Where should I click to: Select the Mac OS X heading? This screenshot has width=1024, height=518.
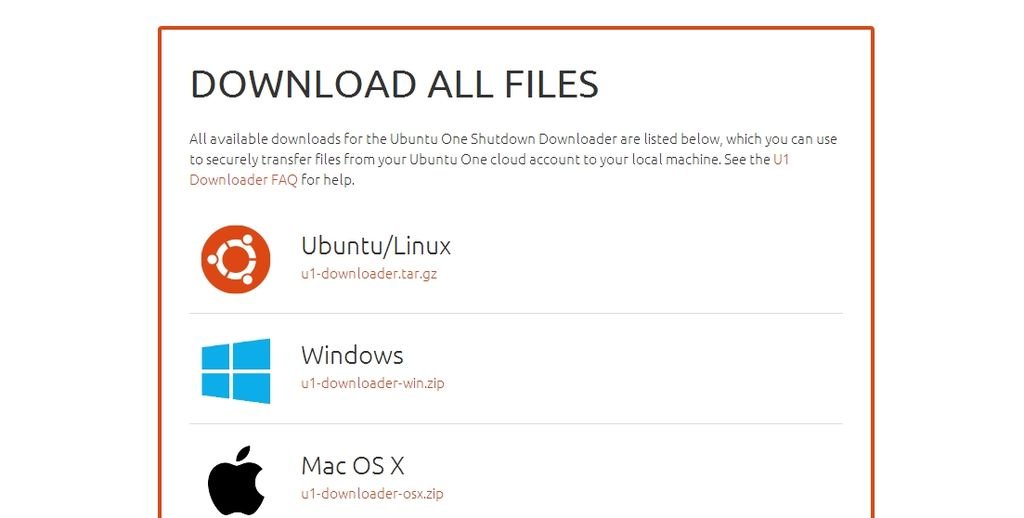click(352, 465)
